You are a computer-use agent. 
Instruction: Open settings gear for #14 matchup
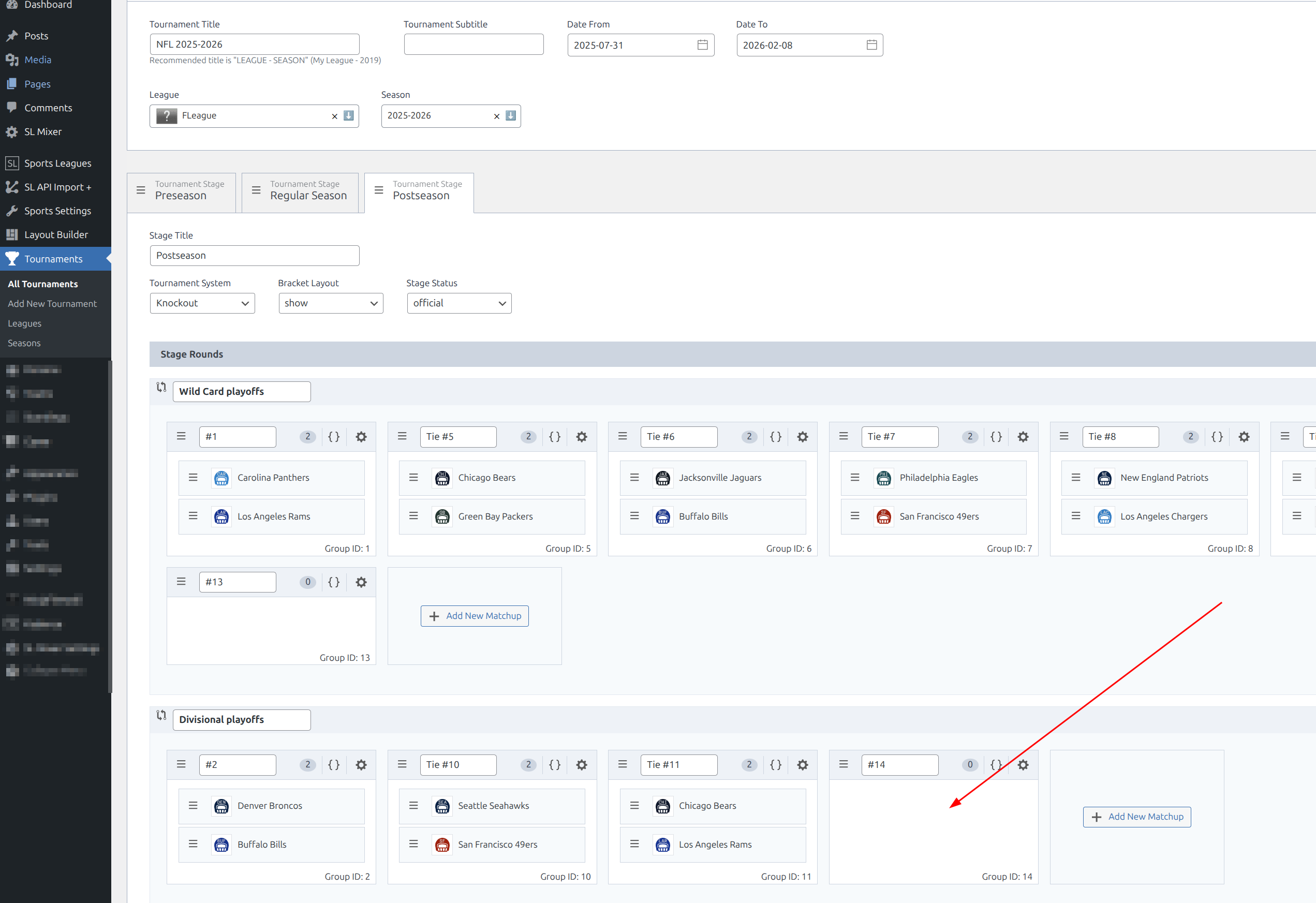coord(1023,765)
